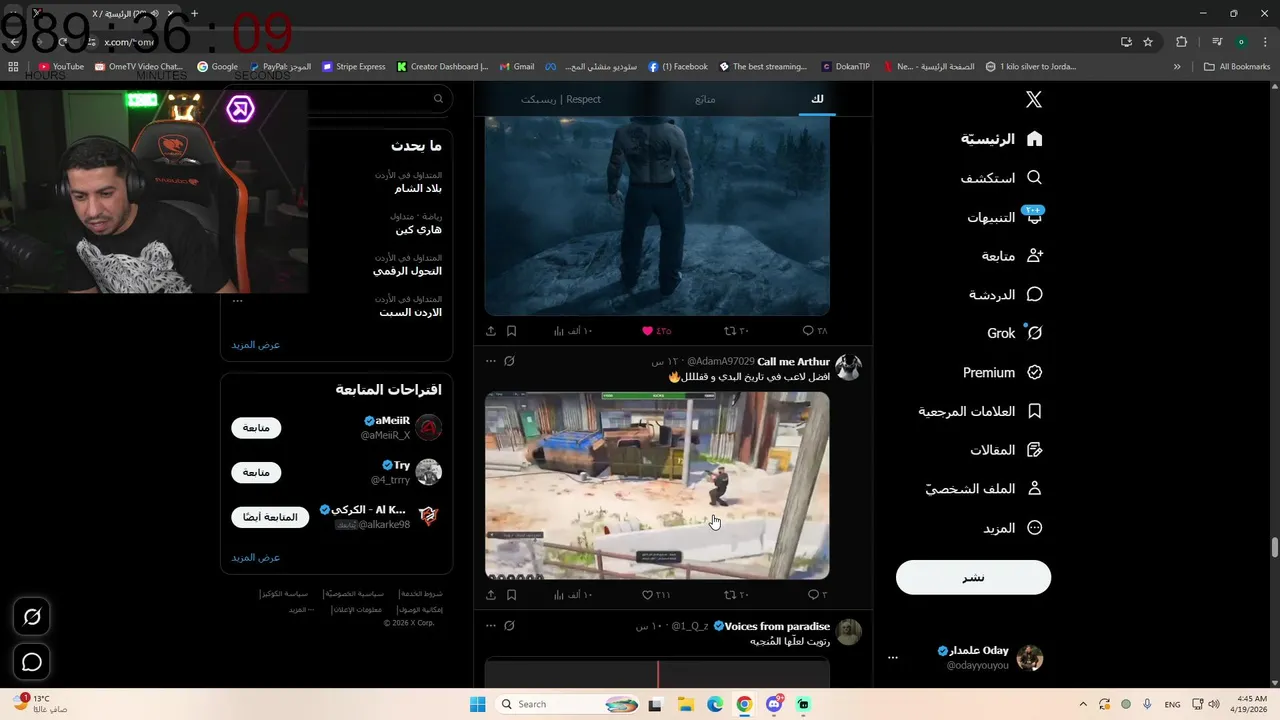
Task: Bookmark the top game-image post
Action: tap(511, 331)
